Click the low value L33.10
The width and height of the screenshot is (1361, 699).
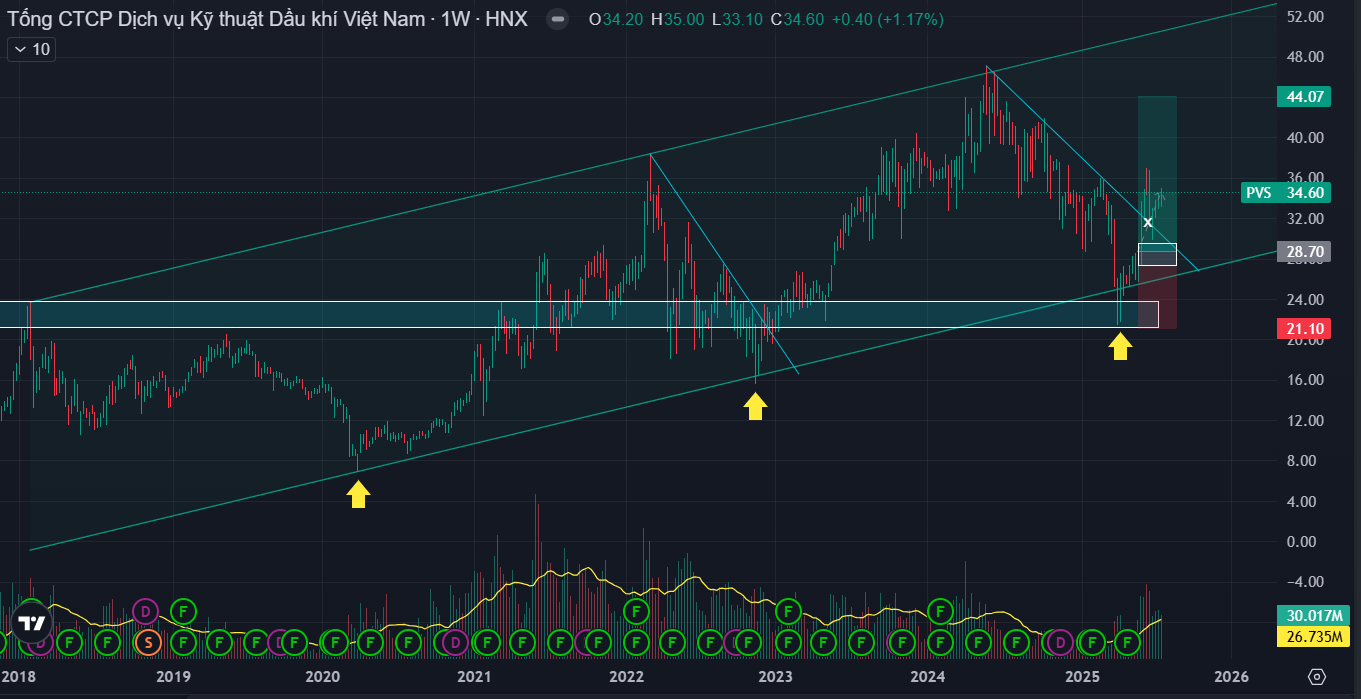coord(737,19)
